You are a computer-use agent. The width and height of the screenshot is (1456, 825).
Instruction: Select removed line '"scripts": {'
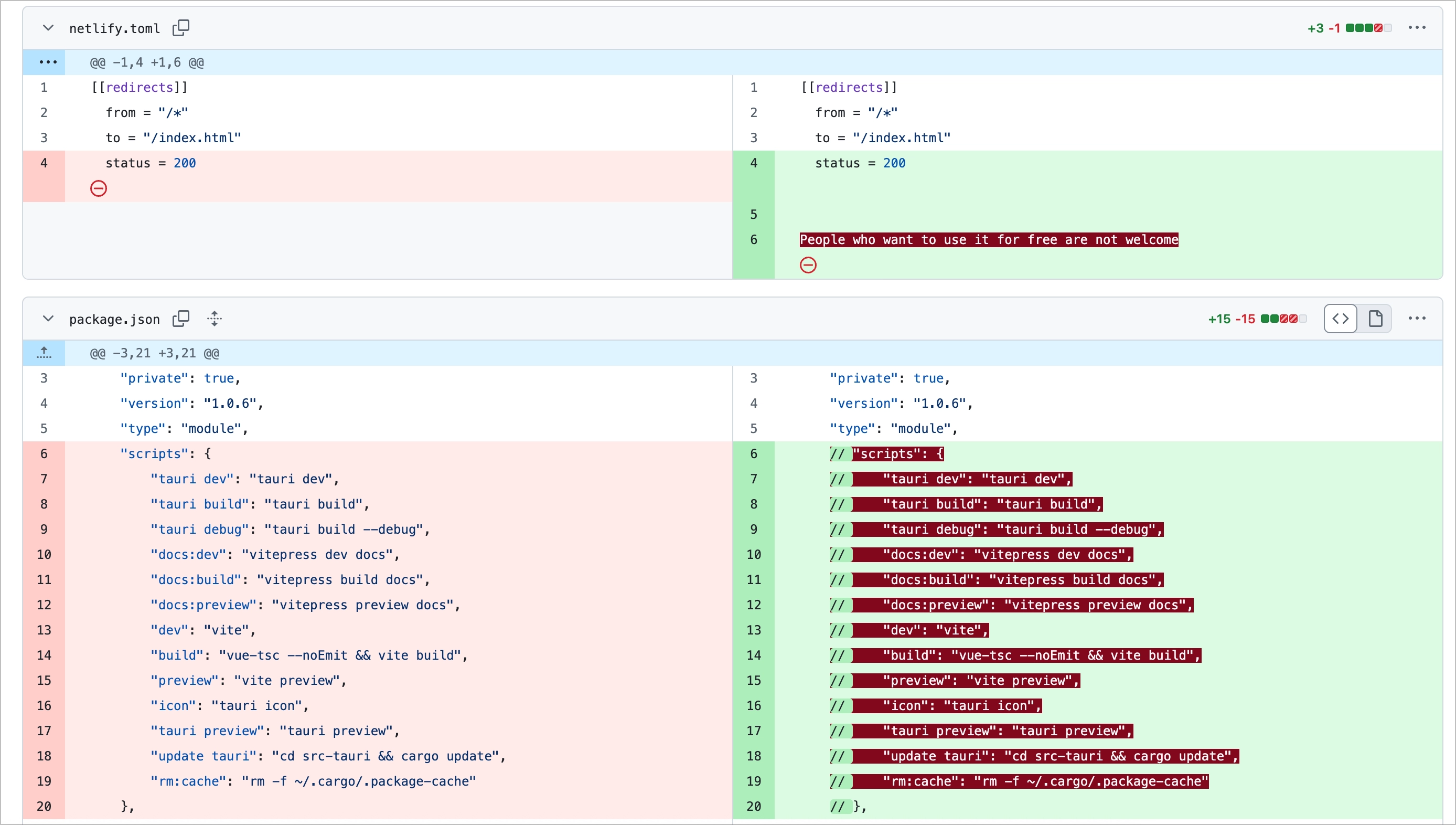[165, 454]
